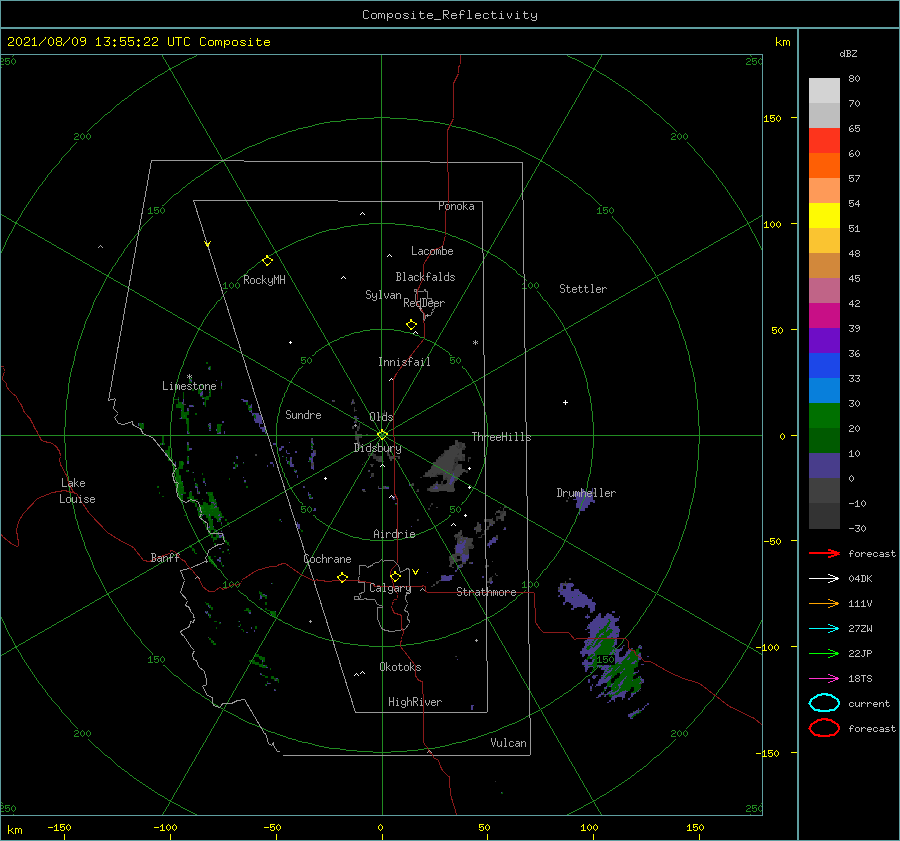Click the yellow V marker east of Calgary
900x841 pixels.
point(415,572)
